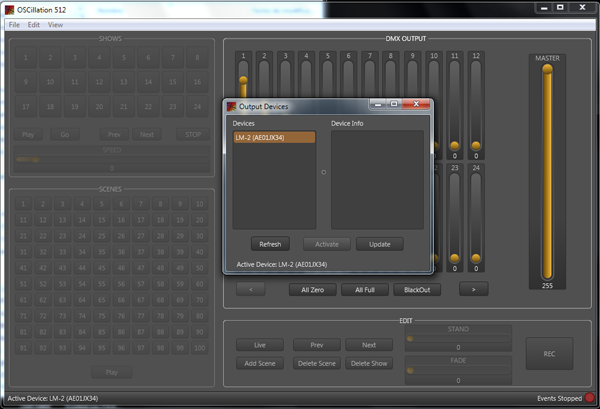600x409 pixels.
Task: Click the next DMX page arrow
Action: click(x=472, y=290)
